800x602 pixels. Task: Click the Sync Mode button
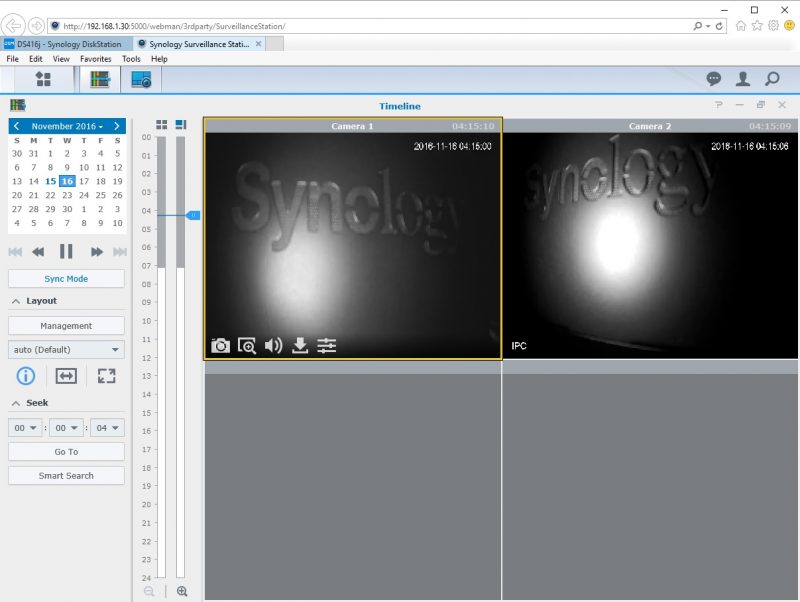(66, 279)
